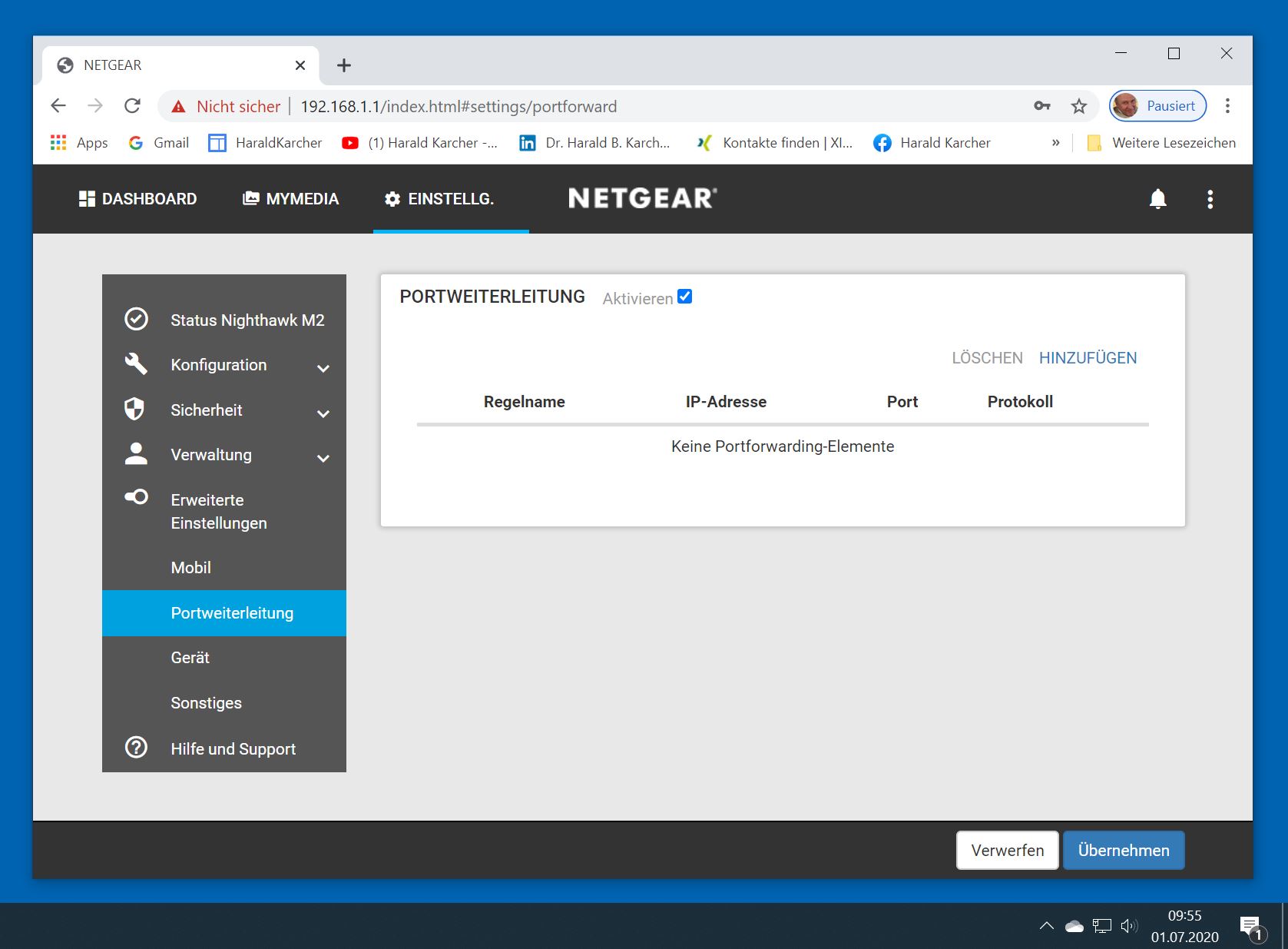Open the MYMEDIA tab
This screenshot has height=949, width=1288.
click(290, 199)
